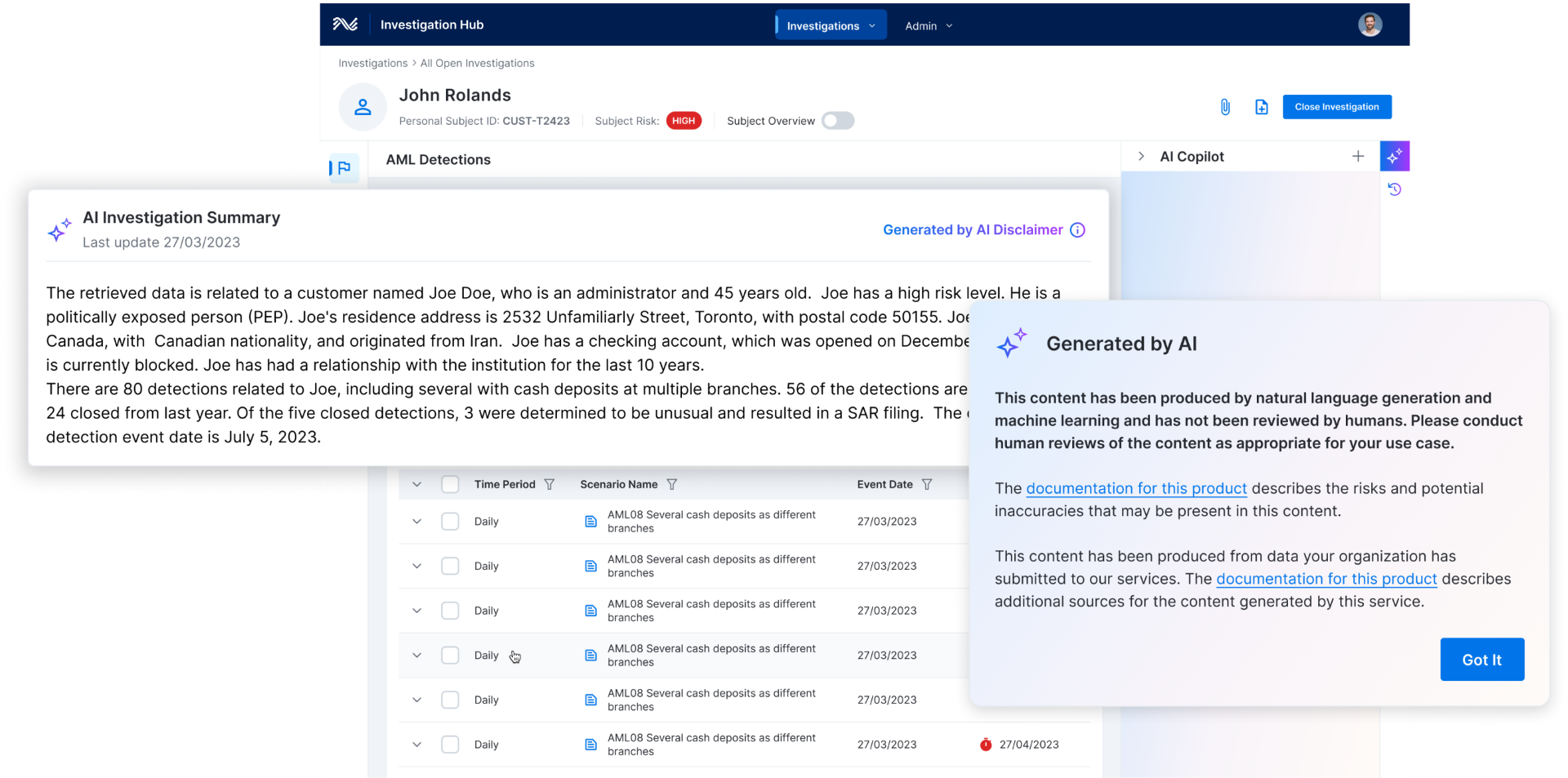The width and height of the screenshot is (1568, 778).
Task: Check the first Daily row checkbox
Action: [450, 522]
